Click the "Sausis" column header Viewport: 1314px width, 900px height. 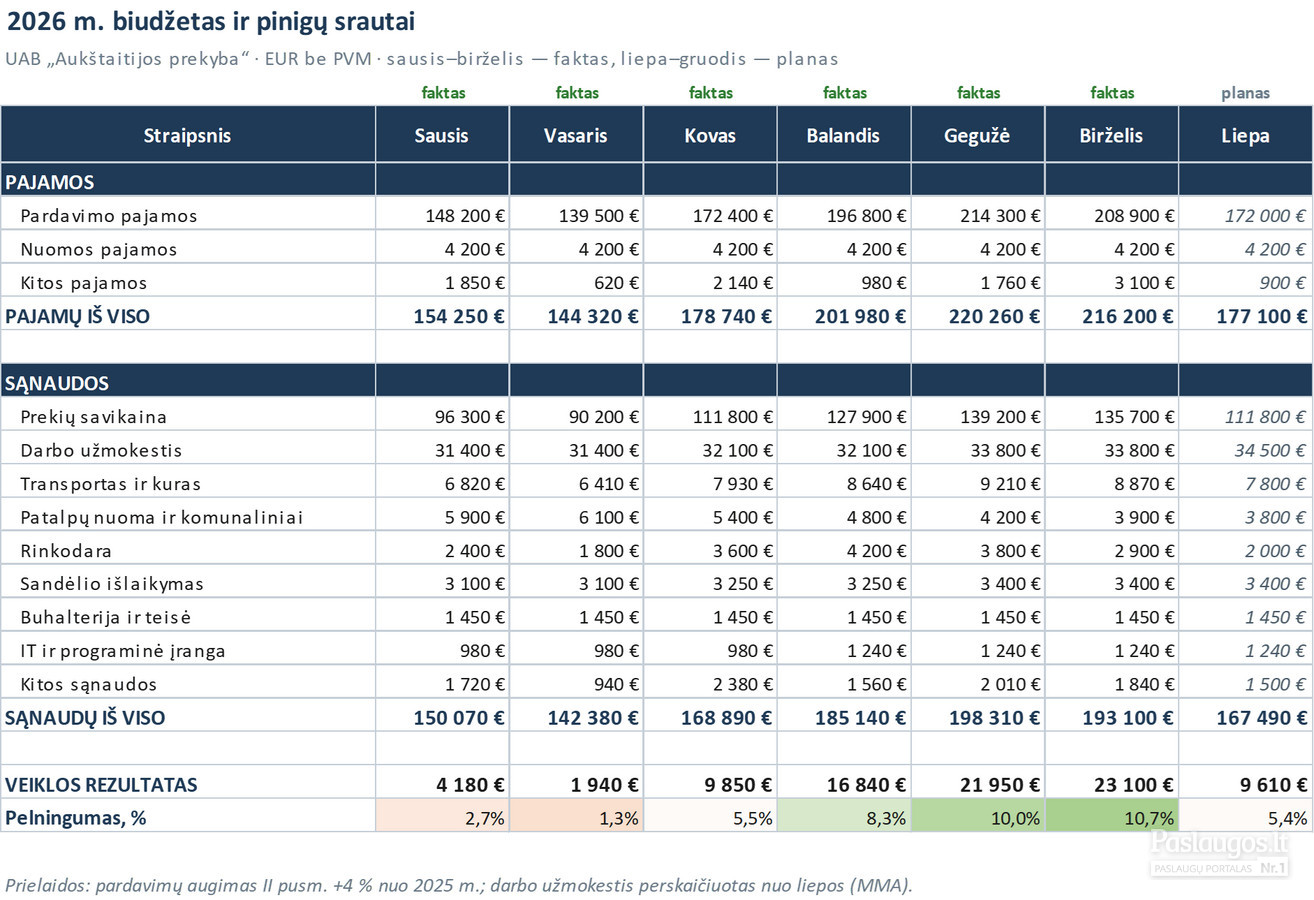click(442, 135)
